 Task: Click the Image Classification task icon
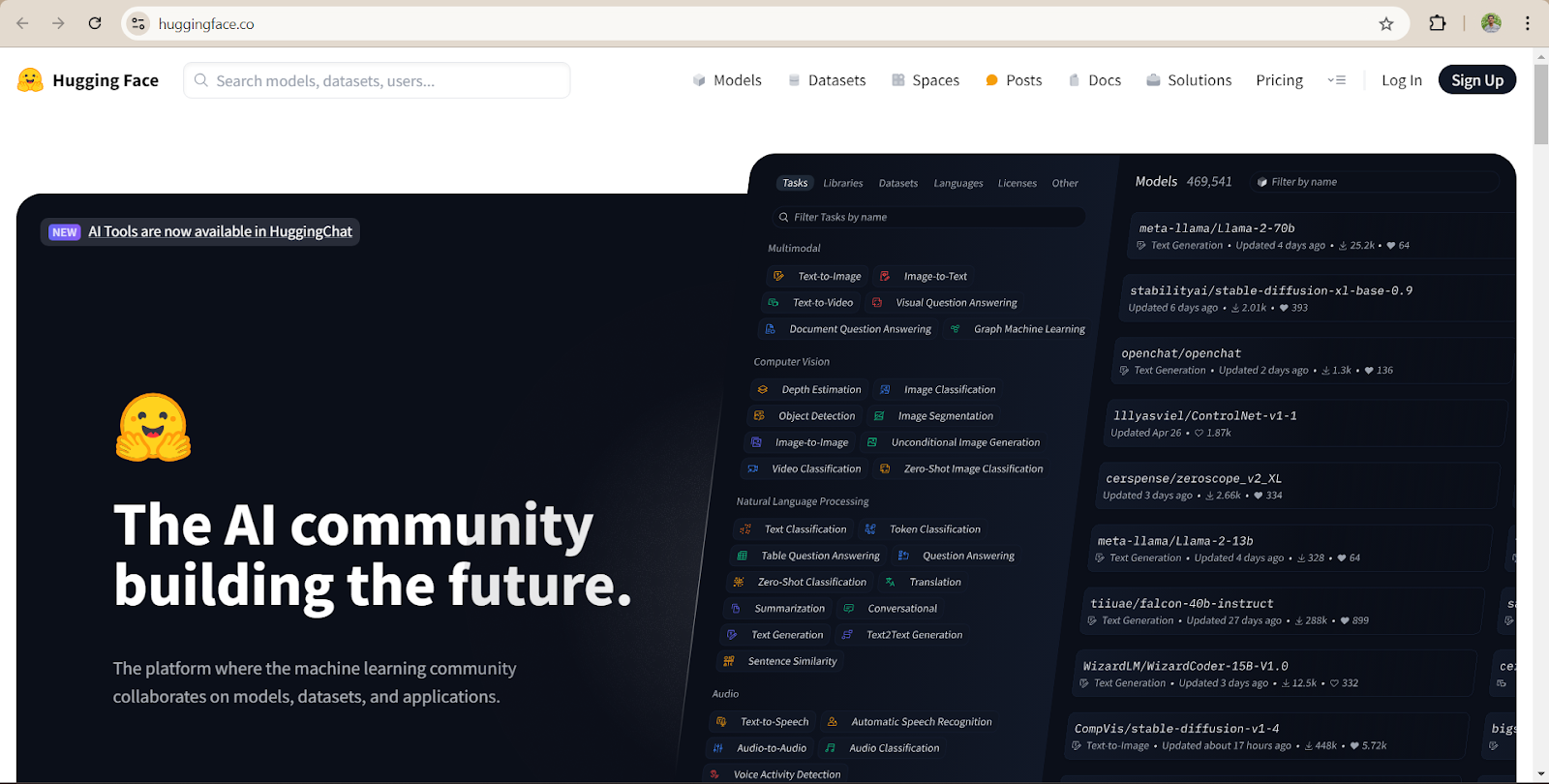885,389
